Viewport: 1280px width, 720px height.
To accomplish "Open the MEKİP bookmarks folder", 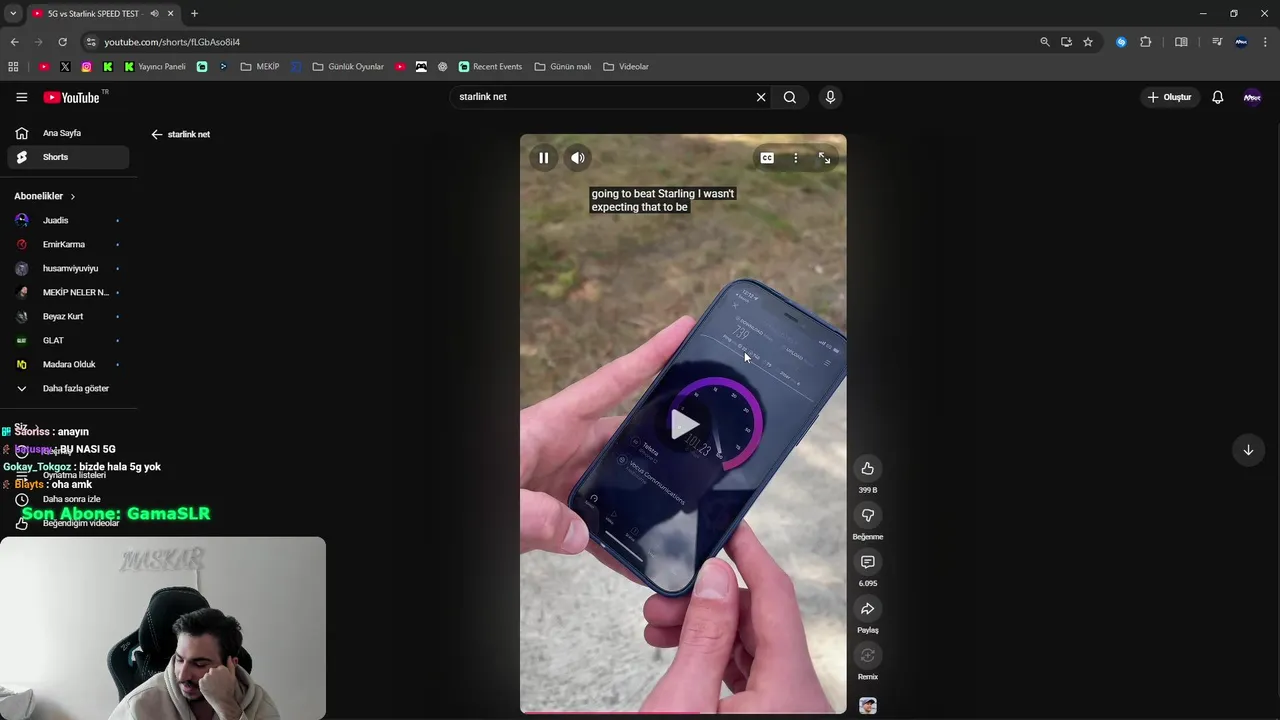I will pos(260,67).
